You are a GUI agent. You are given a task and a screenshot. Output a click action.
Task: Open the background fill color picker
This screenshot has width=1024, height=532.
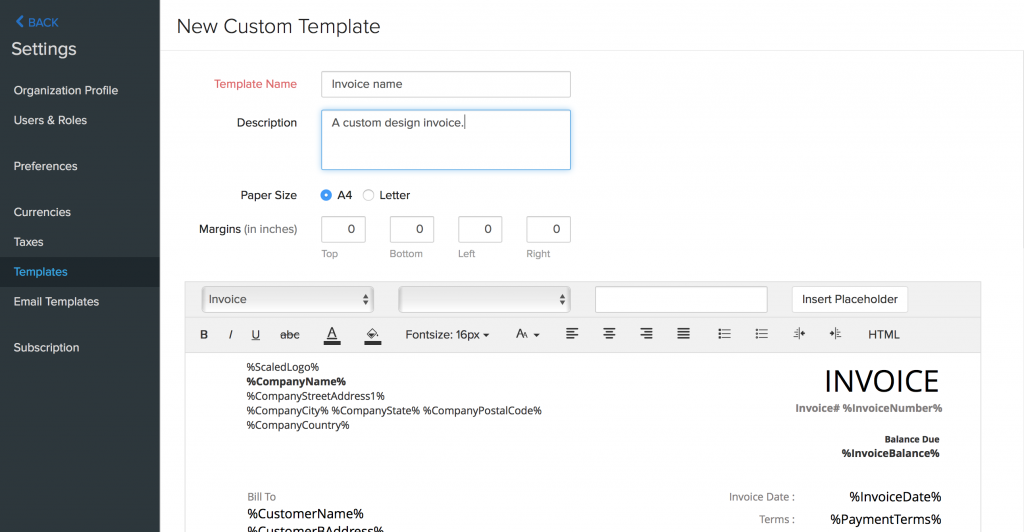pyautogui.click(x=372, y=335)
